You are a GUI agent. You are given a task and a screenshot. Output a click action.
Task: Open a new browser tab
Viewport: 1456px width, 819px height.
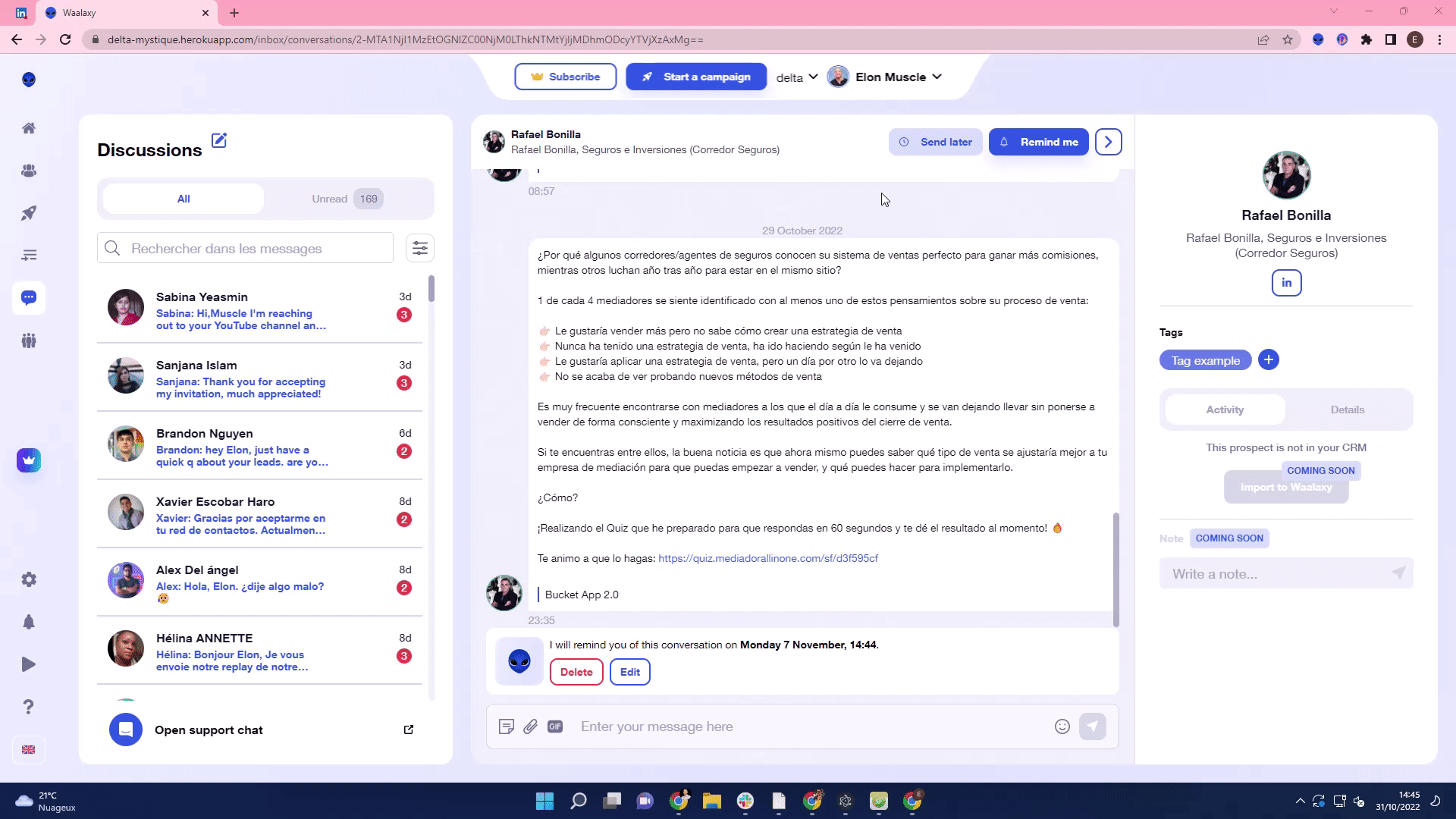(234, 13)
